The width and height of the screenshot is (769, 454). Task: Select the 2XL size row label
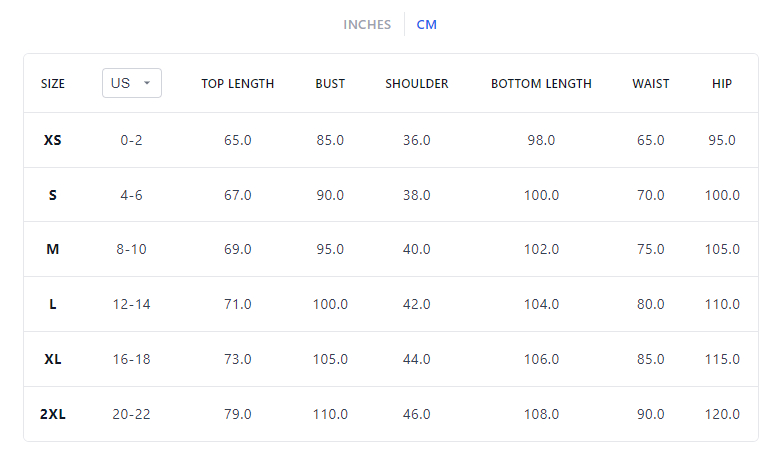(x=53, y=415)
